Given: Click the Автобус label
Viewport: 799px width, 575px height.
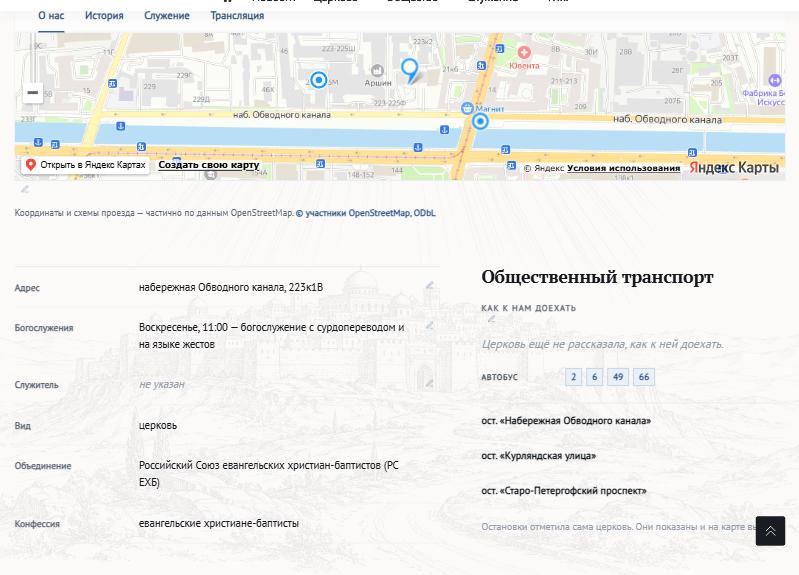Looking at the screenshot, I should click(499, 377).
